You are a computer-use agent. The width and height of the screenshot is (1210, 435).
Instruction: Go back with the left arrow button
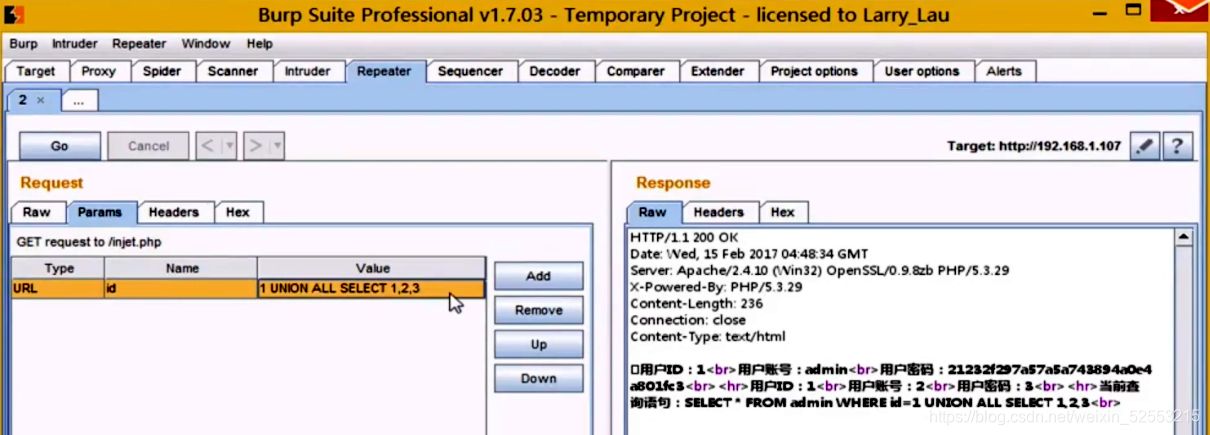(x=207, y=146)
